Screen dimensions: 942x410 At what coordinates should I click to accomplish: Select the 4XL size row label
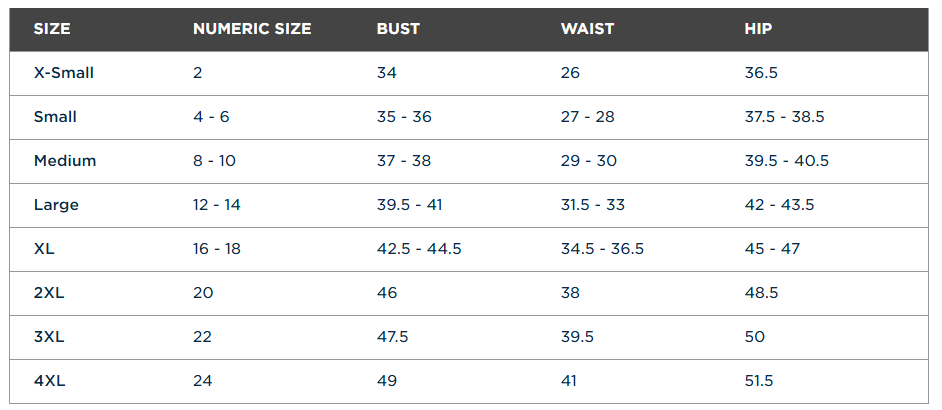coord(49,381)
